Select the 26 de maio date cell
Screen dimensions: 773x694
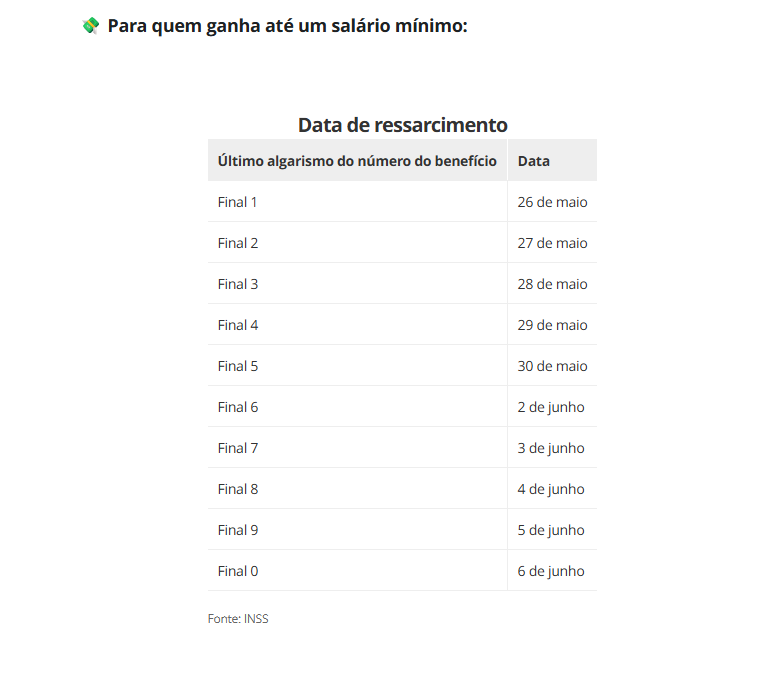coord(552,202)
